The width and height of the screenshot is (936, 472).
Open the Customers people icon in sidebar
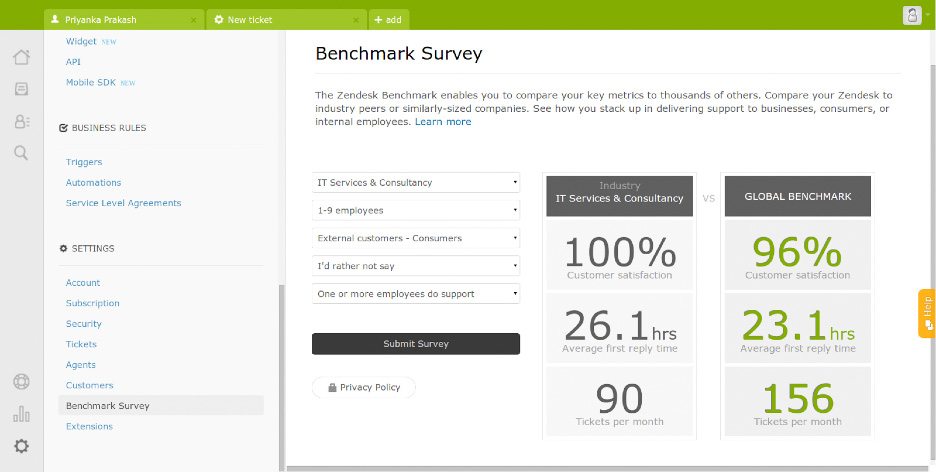(x=21, y=121)
